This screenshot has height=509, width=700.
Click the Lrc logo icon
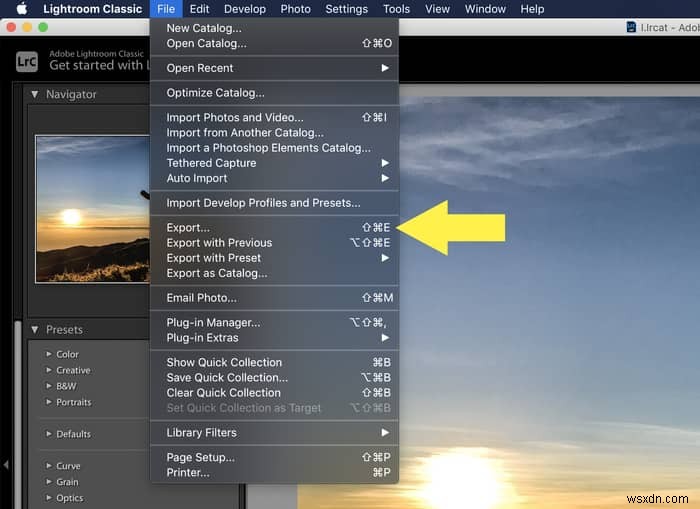(27, 62)
